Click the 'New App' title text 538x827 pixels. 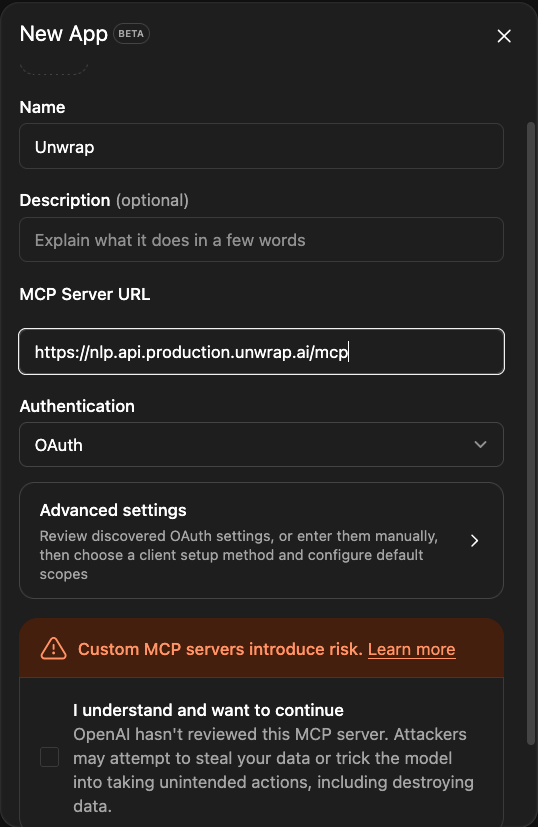[x=64, y=34]
